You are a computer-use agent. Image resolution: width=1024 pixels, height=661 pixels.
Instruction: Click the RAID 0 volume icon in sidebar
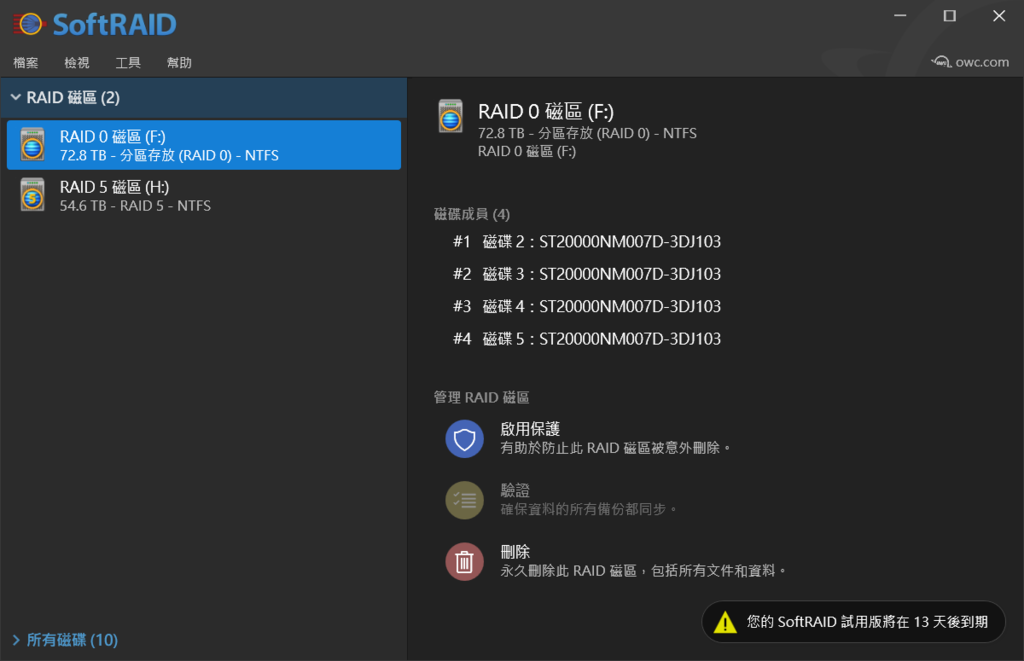[32, 145]
